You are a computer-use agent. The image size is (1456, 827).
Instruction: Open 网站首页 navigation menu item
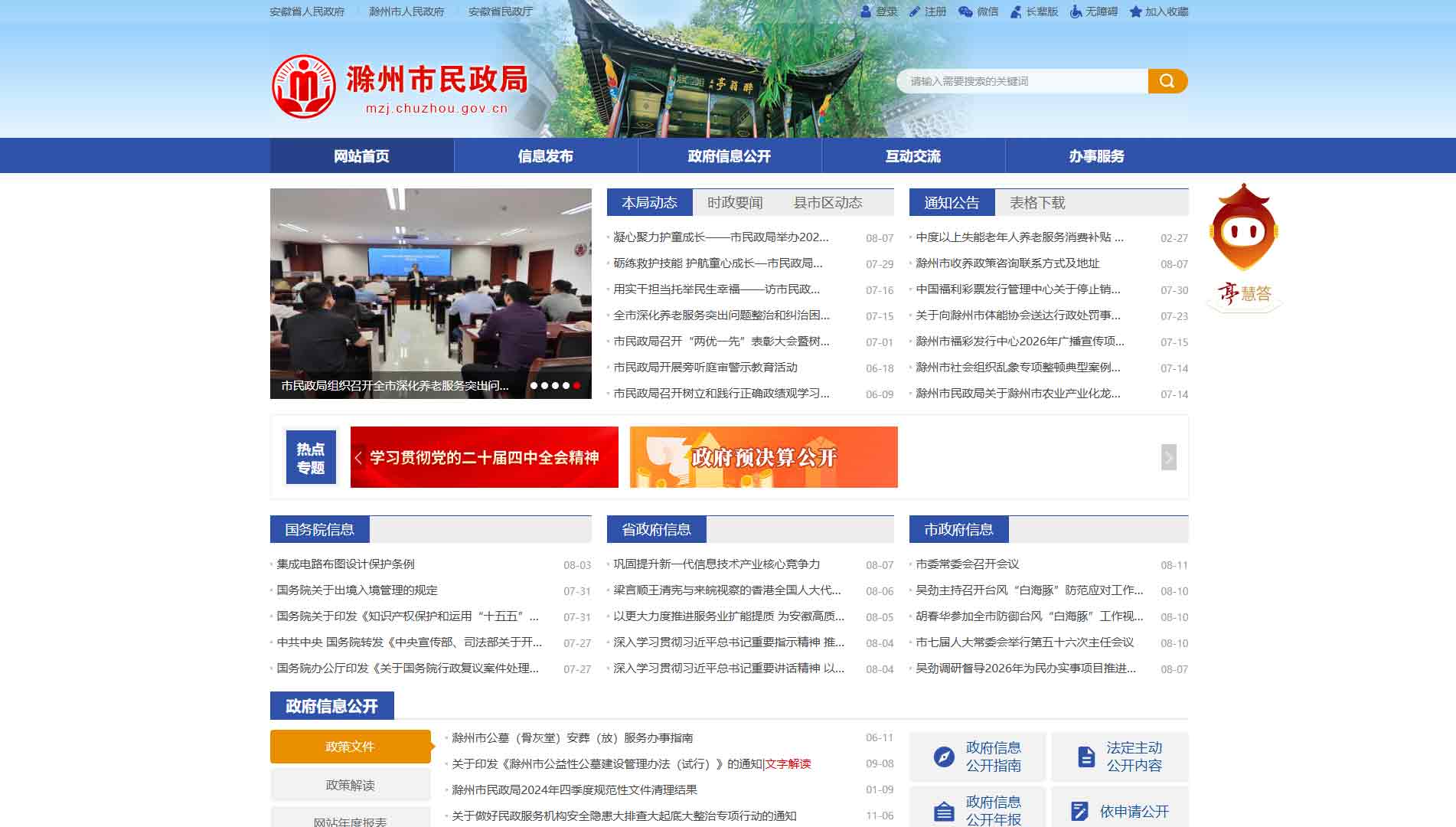pyautogui.click(x=362, y=156)
